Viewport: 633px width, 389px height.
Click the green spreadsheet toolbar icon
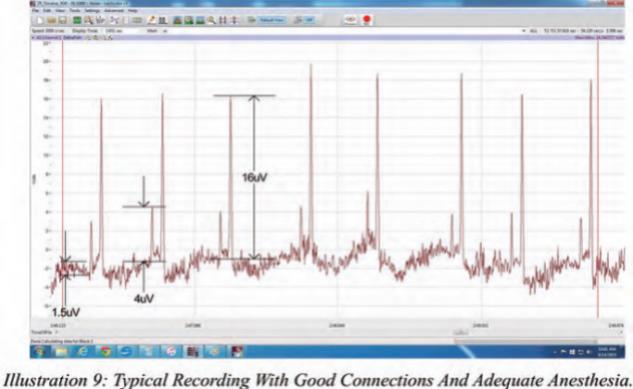(x=77, y=20)
